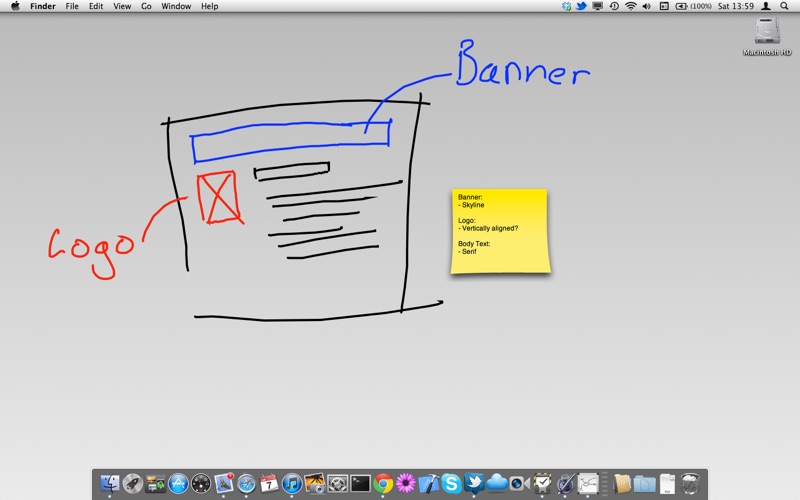Click the Sat 13:59 clock
Image resolution: width=800 pixels, height=500 pixels.
pos(736,6)
